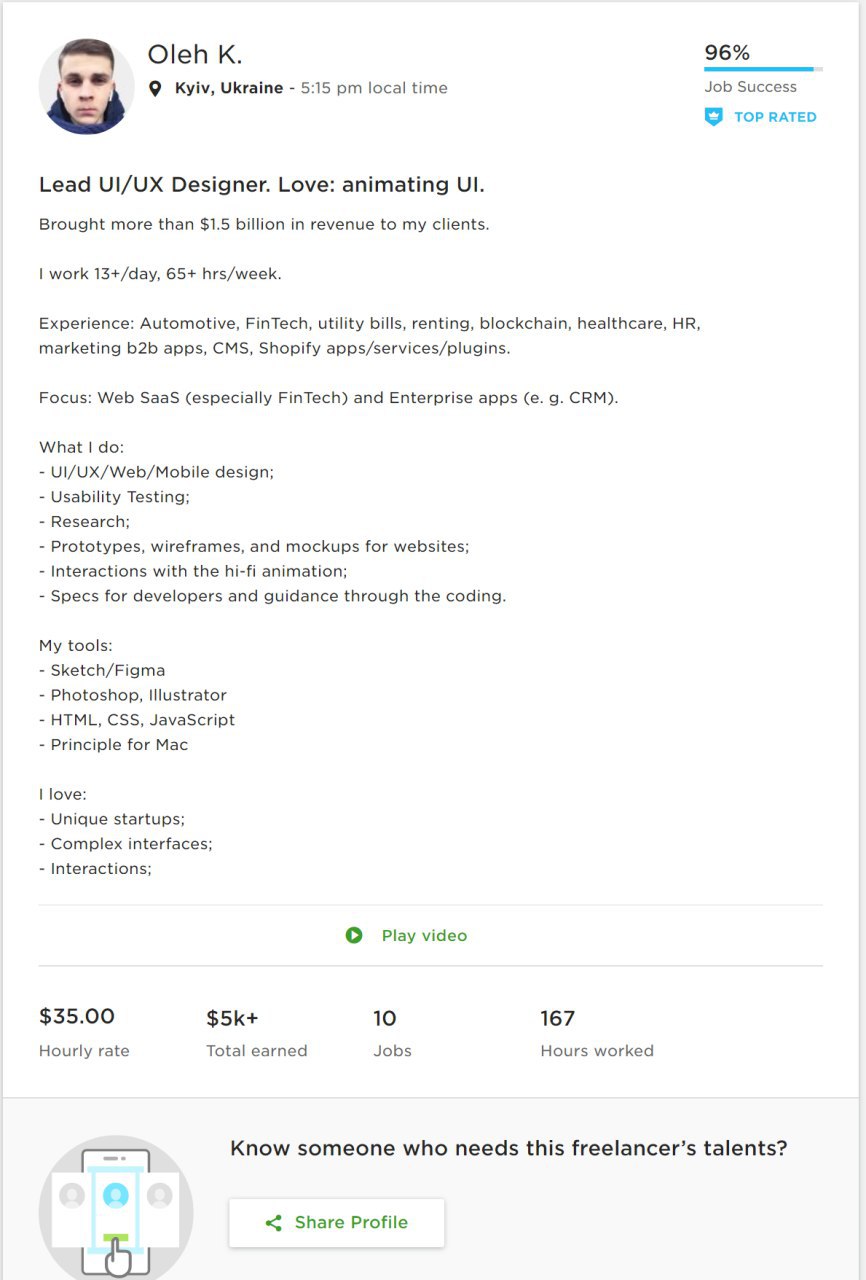Screen dimensions: 866x1280
Task: Click the 96% Job Success progress bar
Action: coord(763,69)
